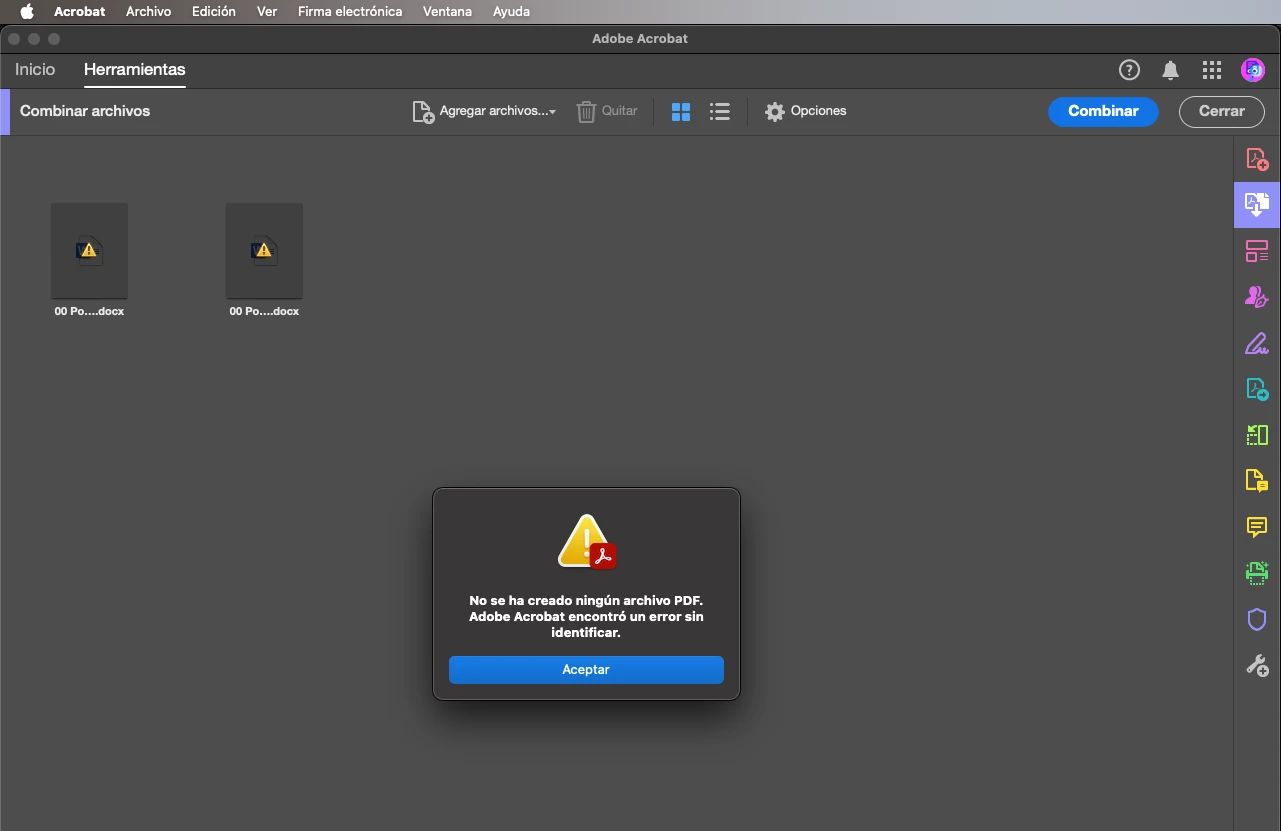Open More tools wrench icon
The height and width of the screenshot is (831, 1281).
tap(1257, 665)
